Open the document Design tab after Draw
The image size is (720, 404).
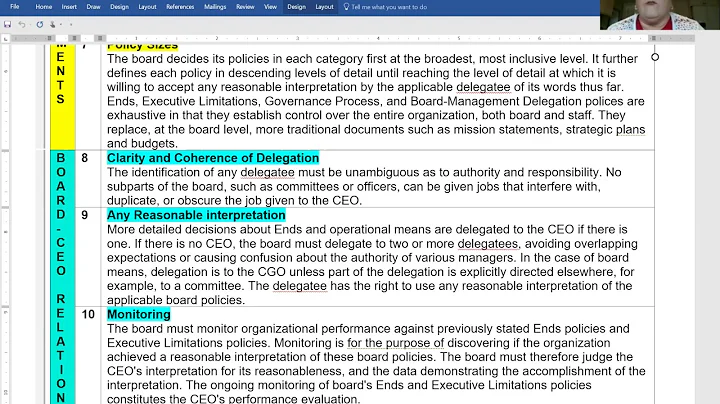119,7
